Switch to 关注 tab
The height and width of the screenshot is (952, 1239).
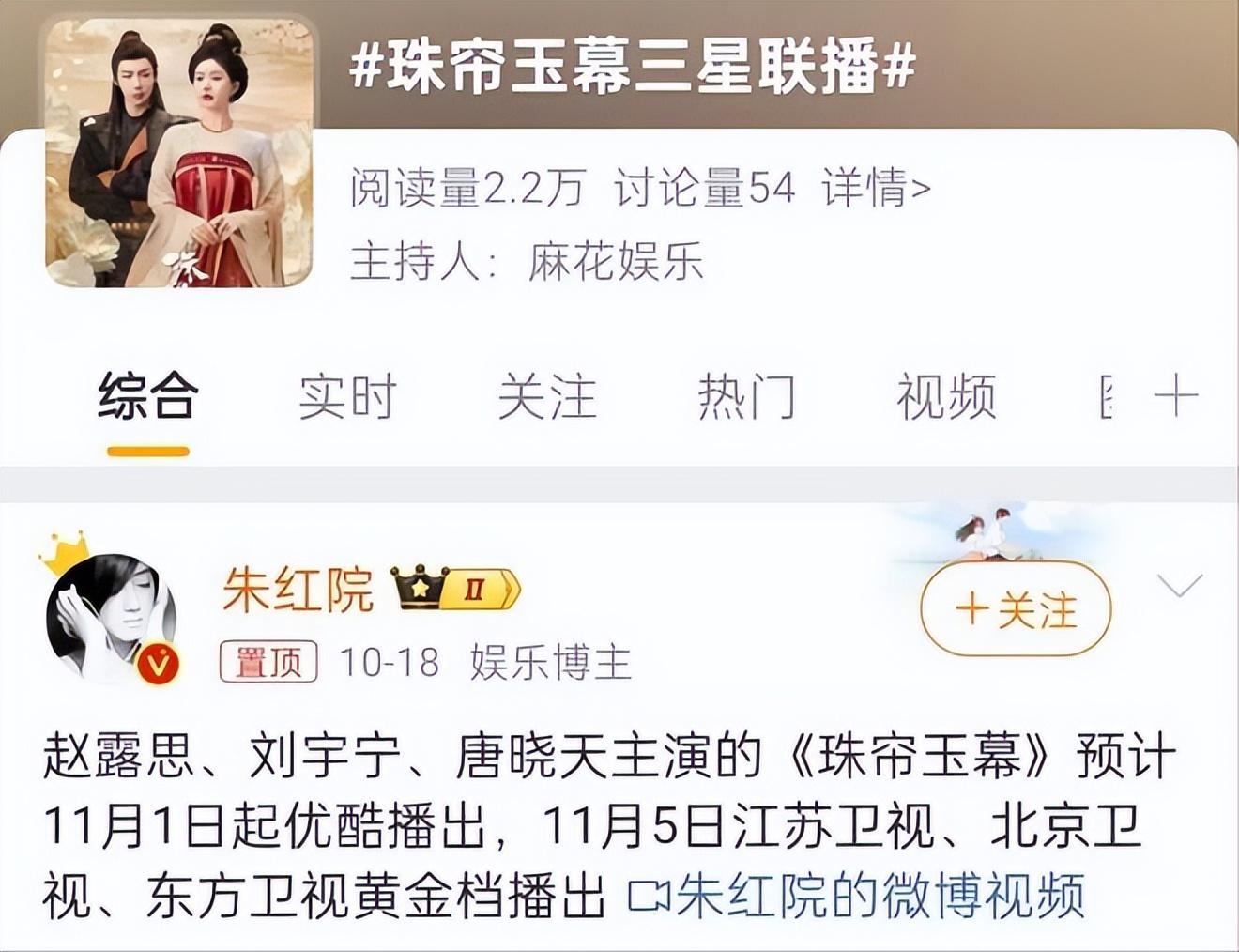(x=547, y=396)
